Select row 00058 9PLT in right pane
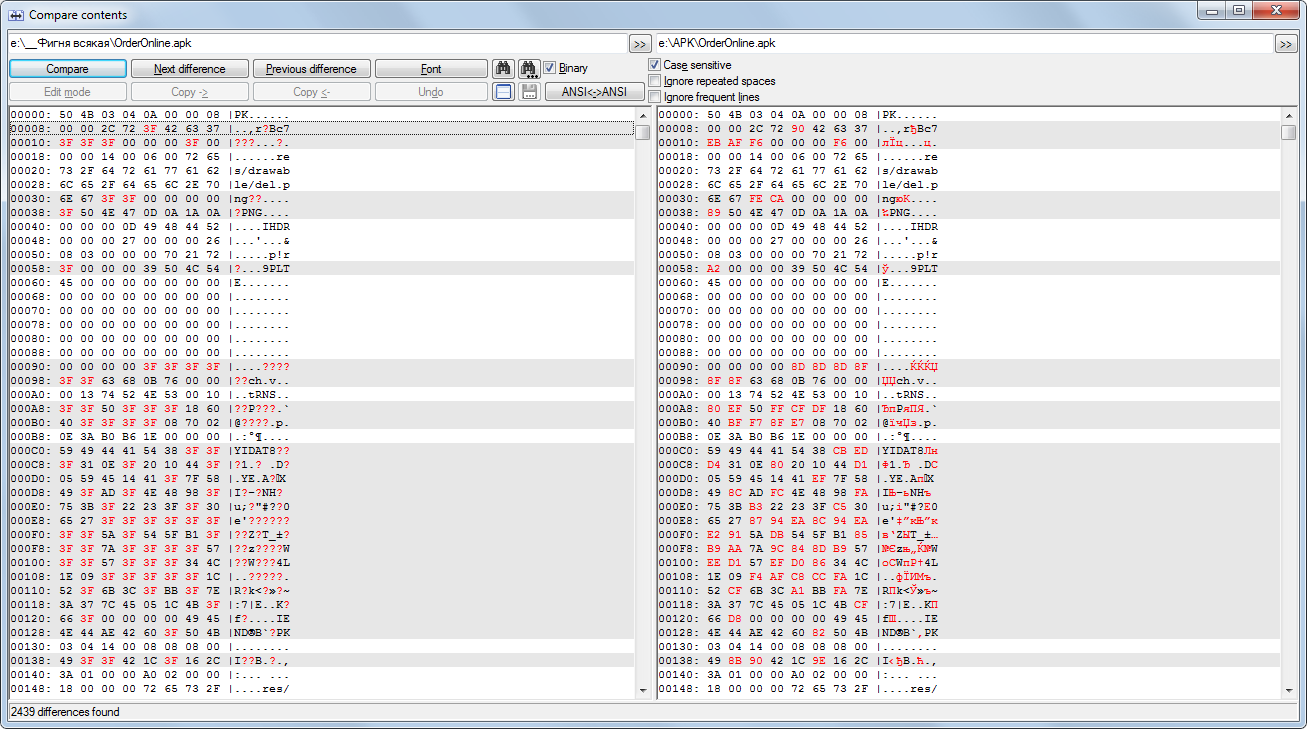This screenshot has height=729, width=1307. click(x=968, y=269)
